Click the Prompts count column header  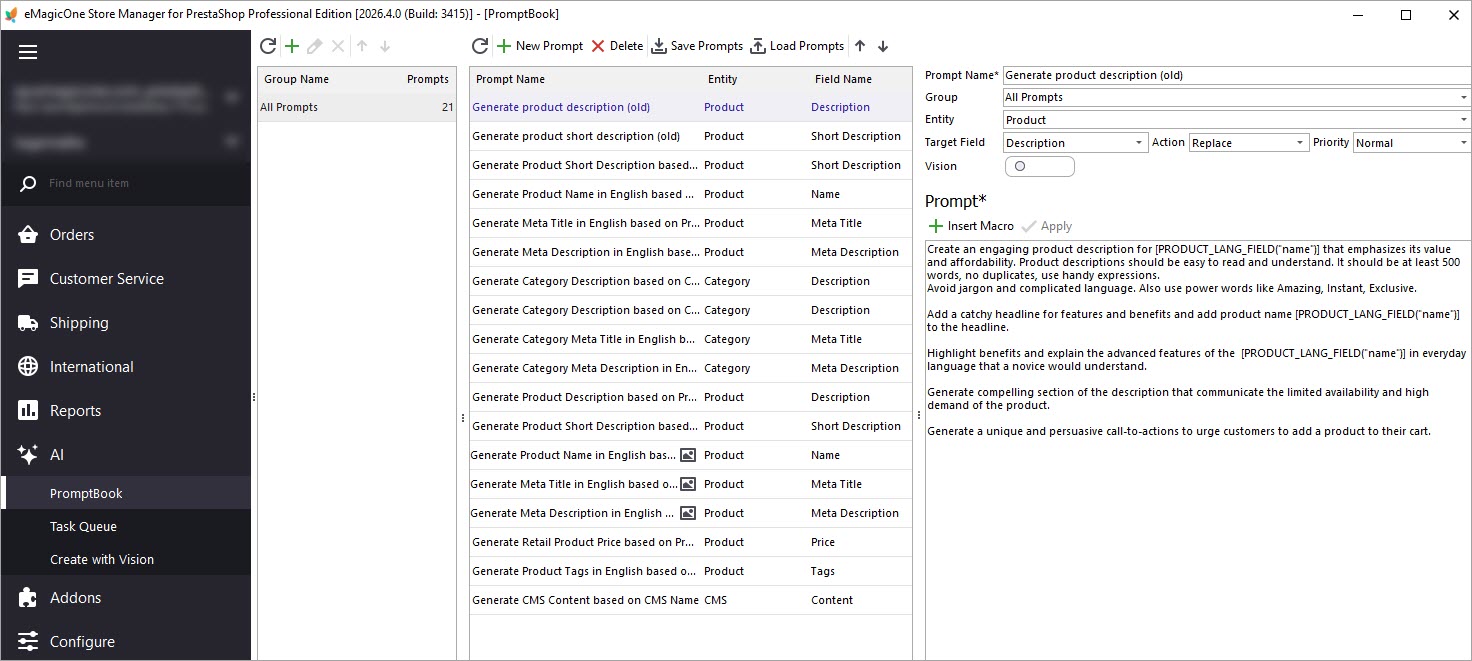(x=427, y=79)
